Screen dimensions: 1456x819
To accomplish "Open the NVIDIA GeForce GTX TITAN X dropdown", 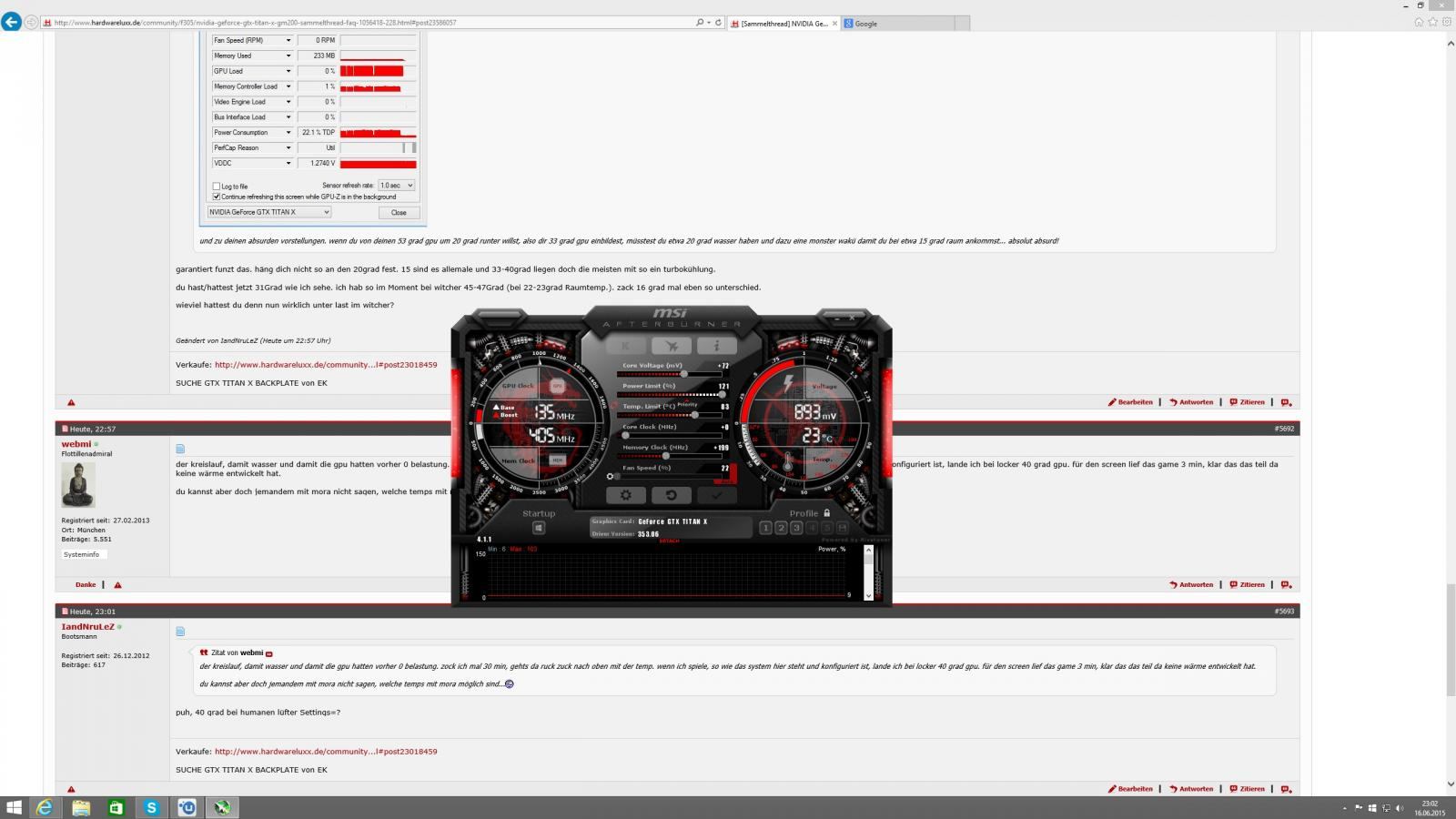I will coord(269,212).
